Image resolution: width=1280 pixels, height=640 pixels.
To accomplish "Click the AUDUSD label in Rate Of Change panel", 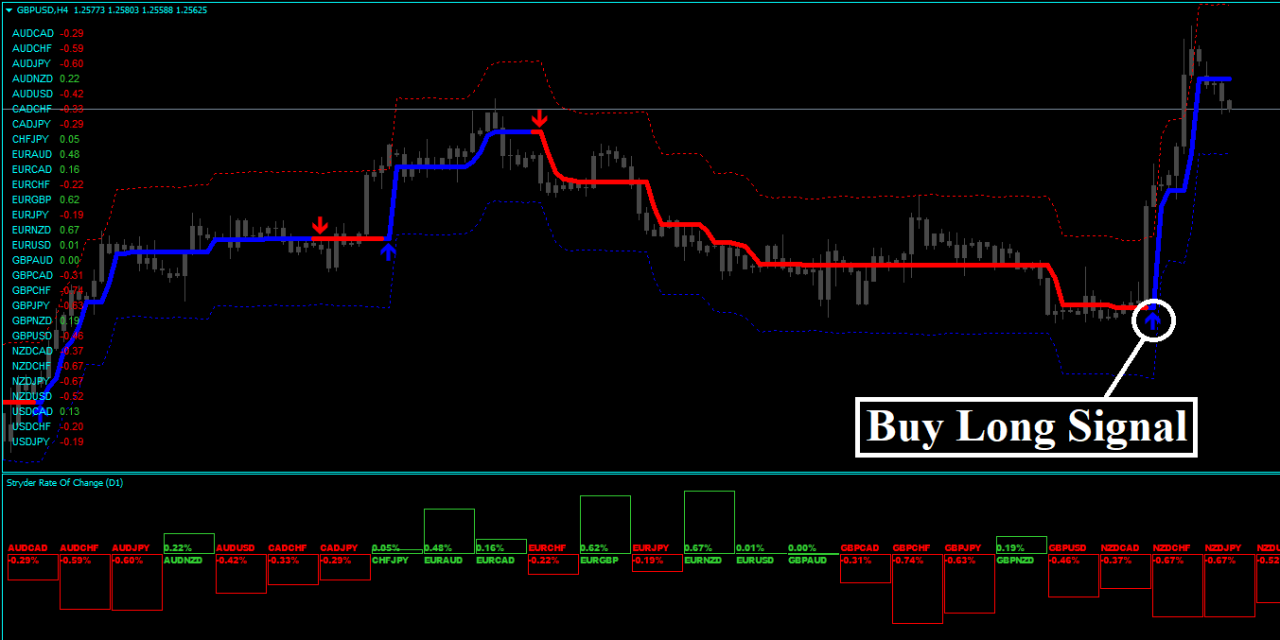I will pos(236,548).
